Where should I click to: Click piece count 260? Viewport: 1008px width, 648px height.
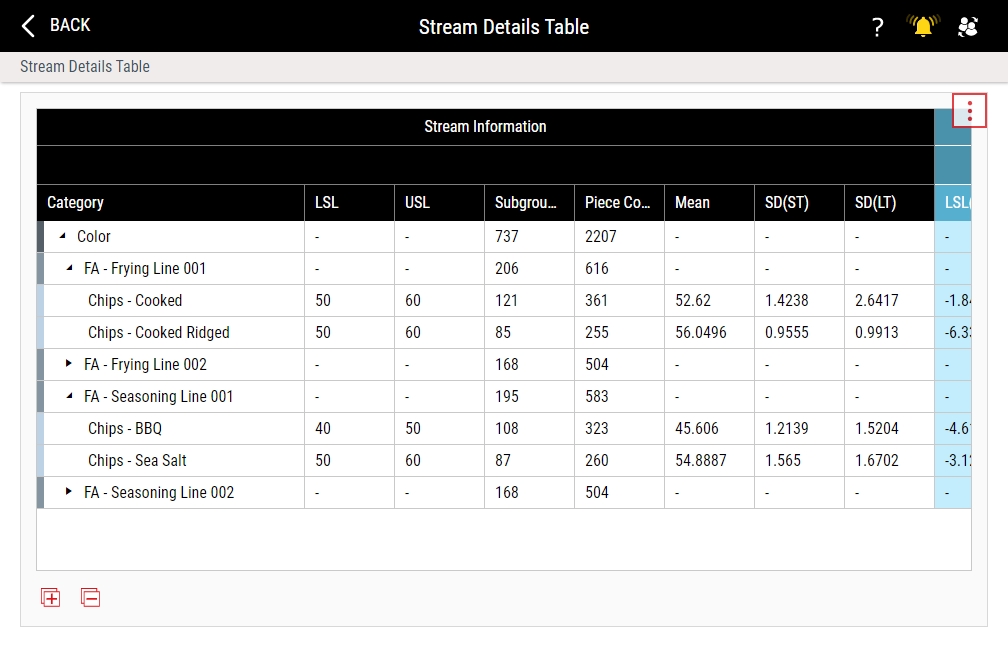point(597,460)
